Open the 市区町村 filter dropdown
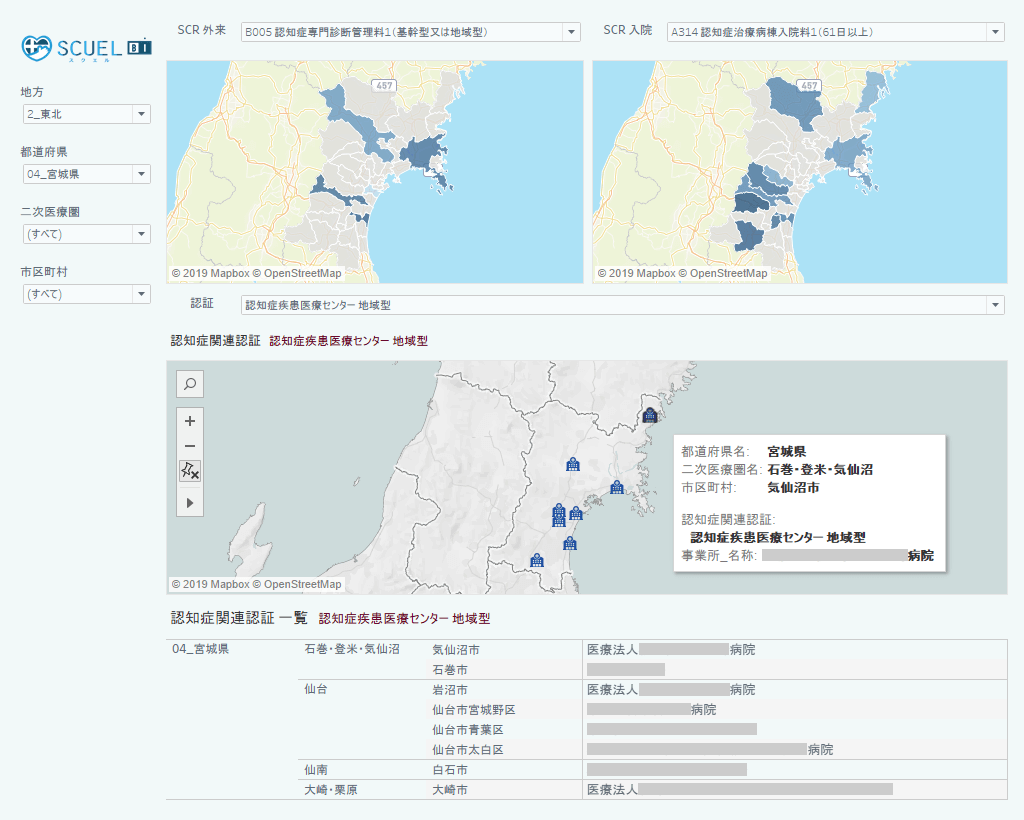This screenshot has width=1024, height=820. click(x=86, y=295)
